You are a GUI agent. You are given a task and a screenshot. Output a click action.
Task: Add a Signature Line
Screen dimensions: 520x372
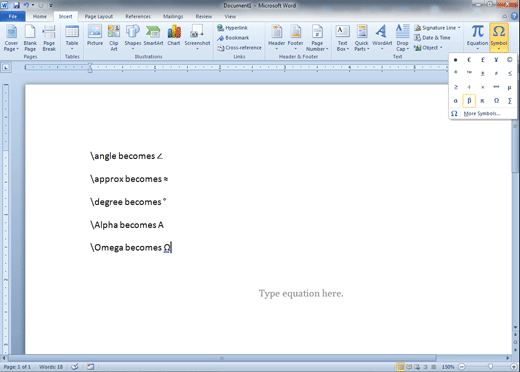point(437,28)
